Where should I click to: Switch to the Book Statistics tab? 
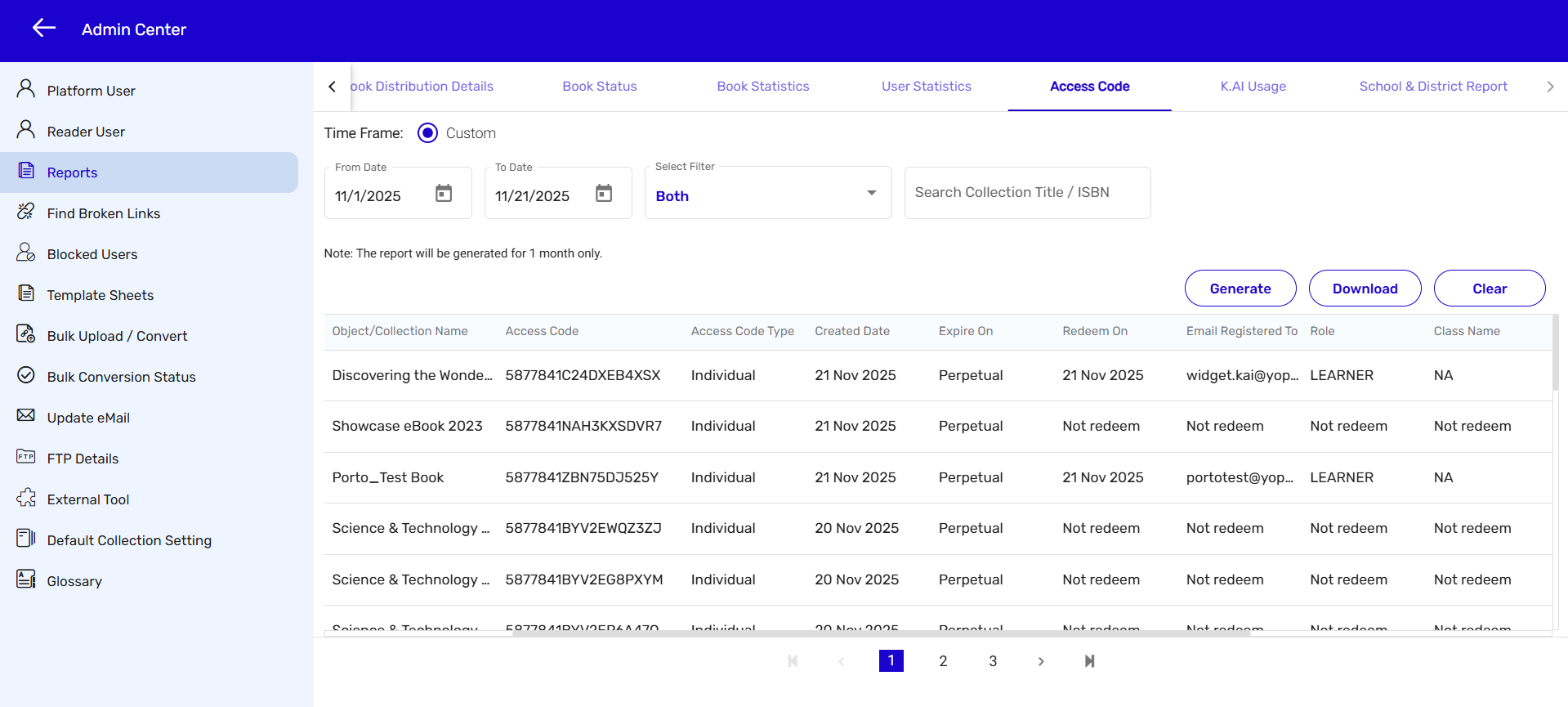pos(762,87)
